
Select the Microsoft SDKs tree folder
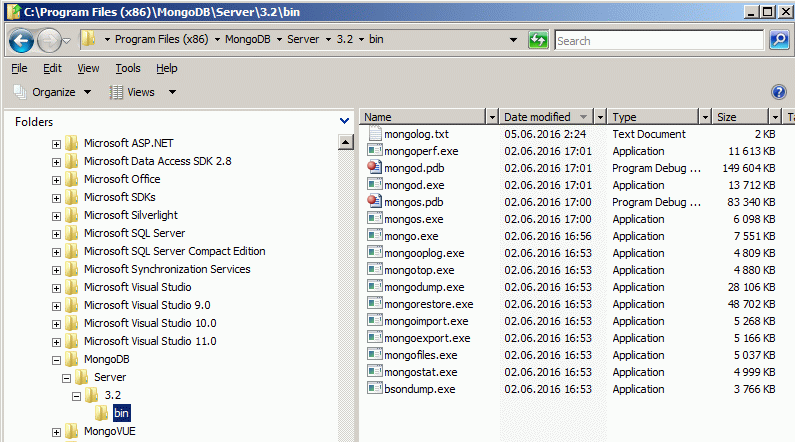coord(120,197)
